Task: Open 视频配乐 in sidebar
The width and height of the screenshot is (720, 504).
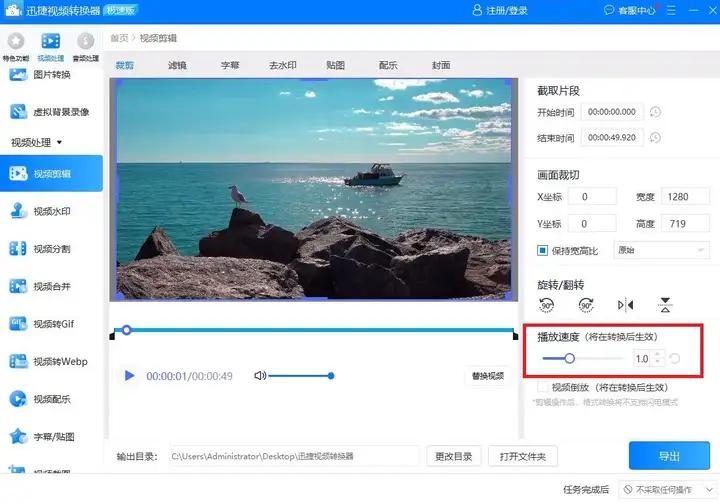Action: point(51,399)
